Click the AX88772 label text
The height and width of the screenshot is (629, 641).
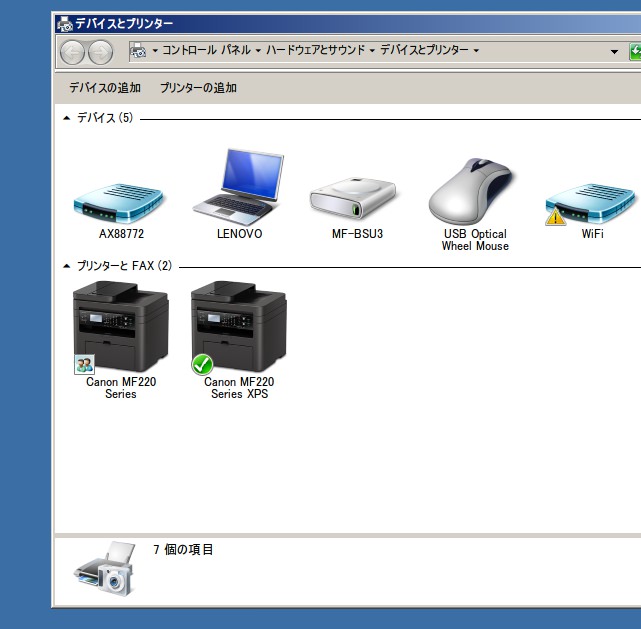[x=121, y=234]
